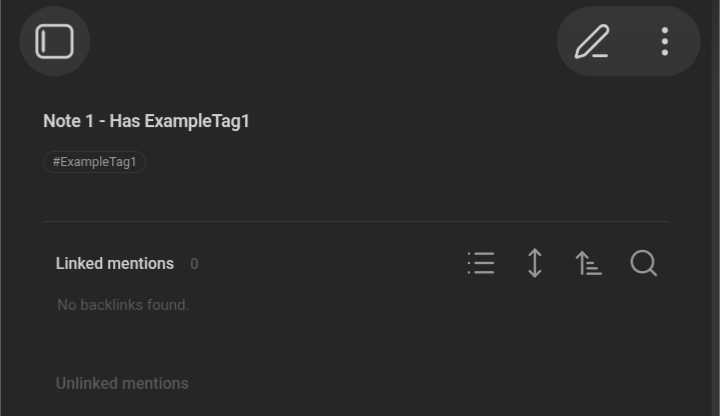Show the backlinks search filter
The width and height of the screenshot is (720, 416).
(x=643, y=263)
